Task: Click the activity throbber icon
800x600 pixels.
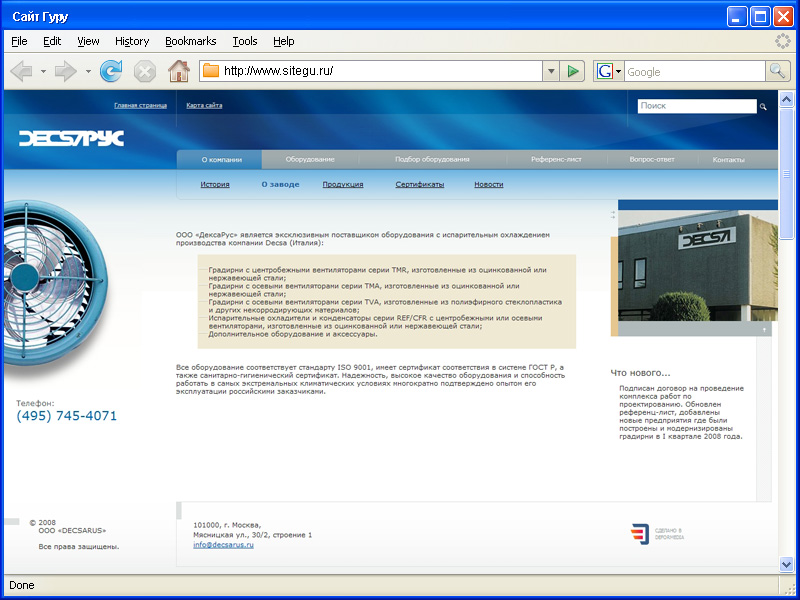Action: coord(783,41)
